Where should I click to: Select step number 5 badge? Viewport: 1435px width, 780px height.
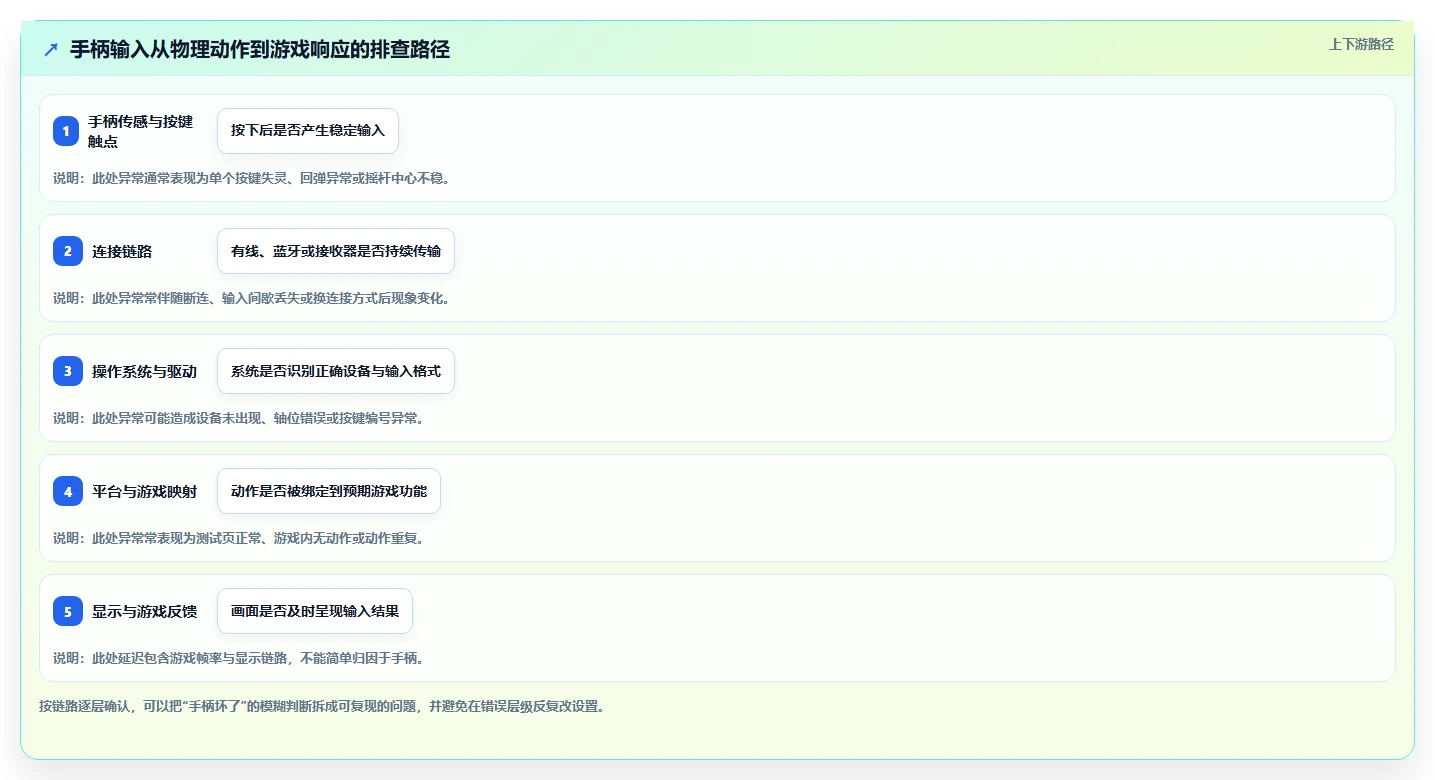click(x=68, y=611)
